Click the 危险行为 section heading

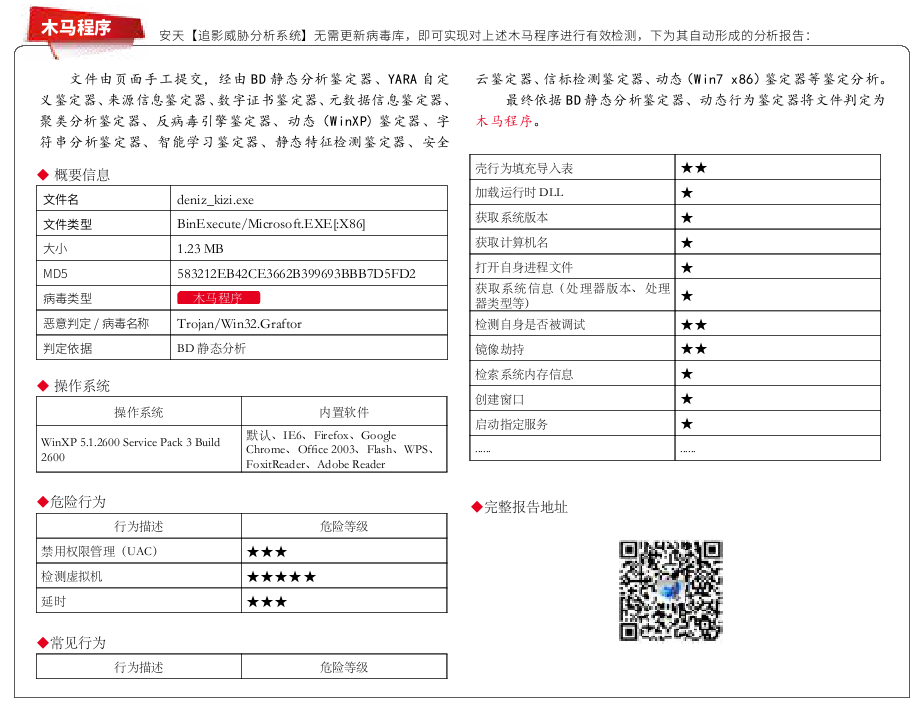click(78, 501)
